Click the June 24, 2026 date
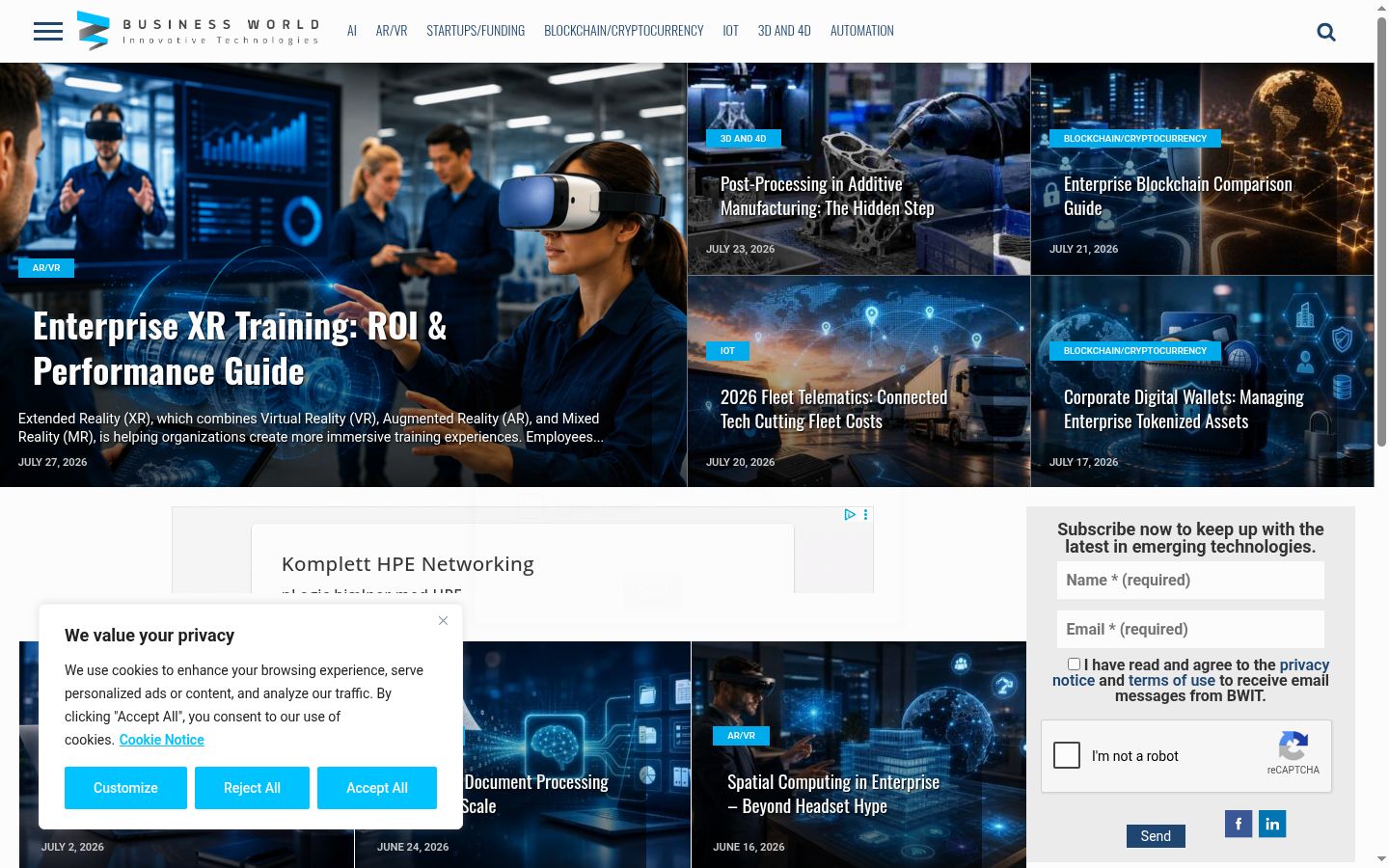This screenshot has width=1389, height=868. pyautogui.click(x=413, y=847)
